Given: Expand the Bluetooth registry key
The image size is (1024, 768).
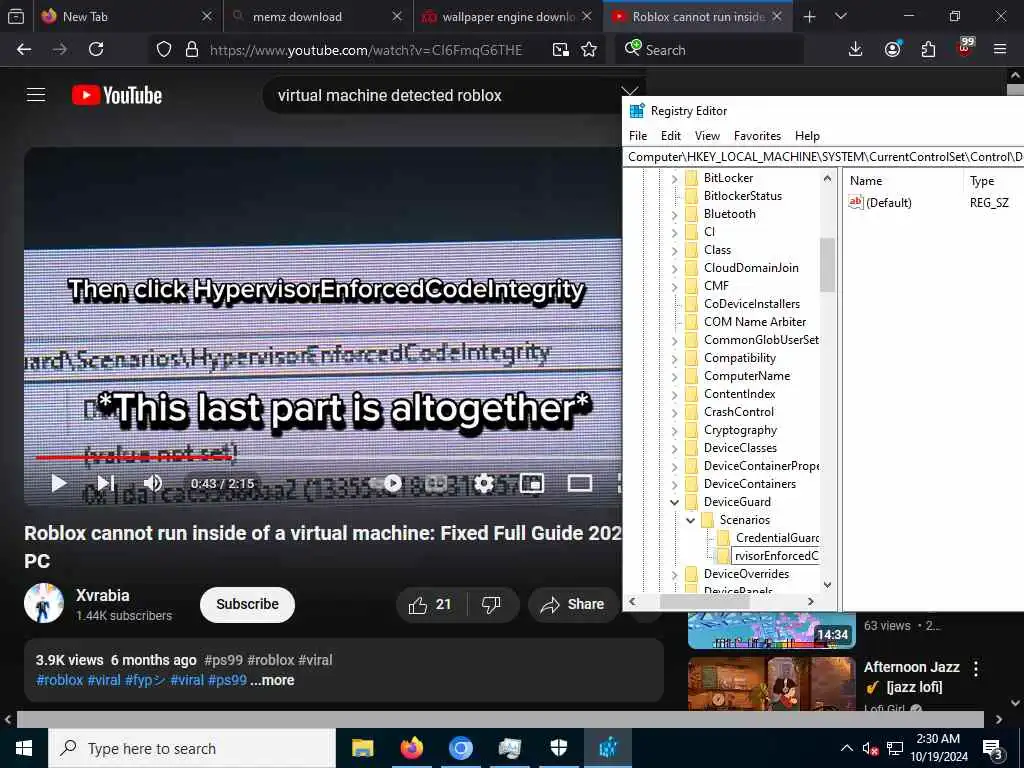Looking at the screenshot, I should 675,214.
